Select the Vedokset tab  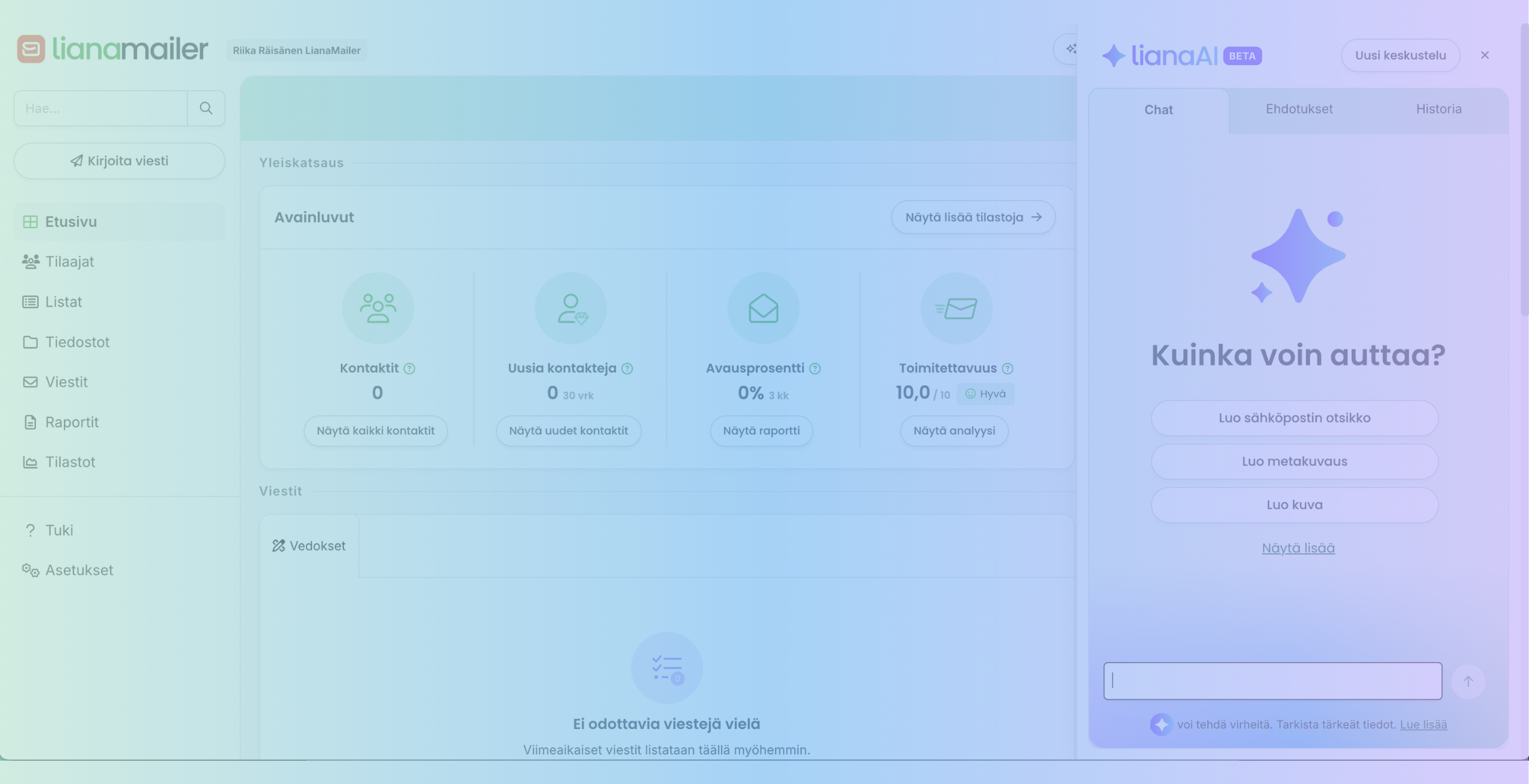[x=309, y=546]
